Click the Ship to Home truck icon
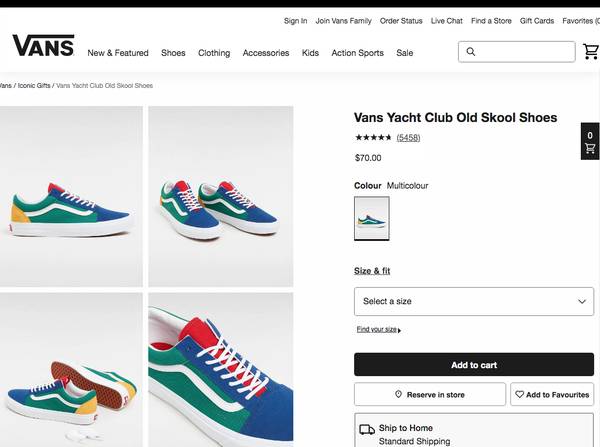The image size is (600, 447). point(367,430)
